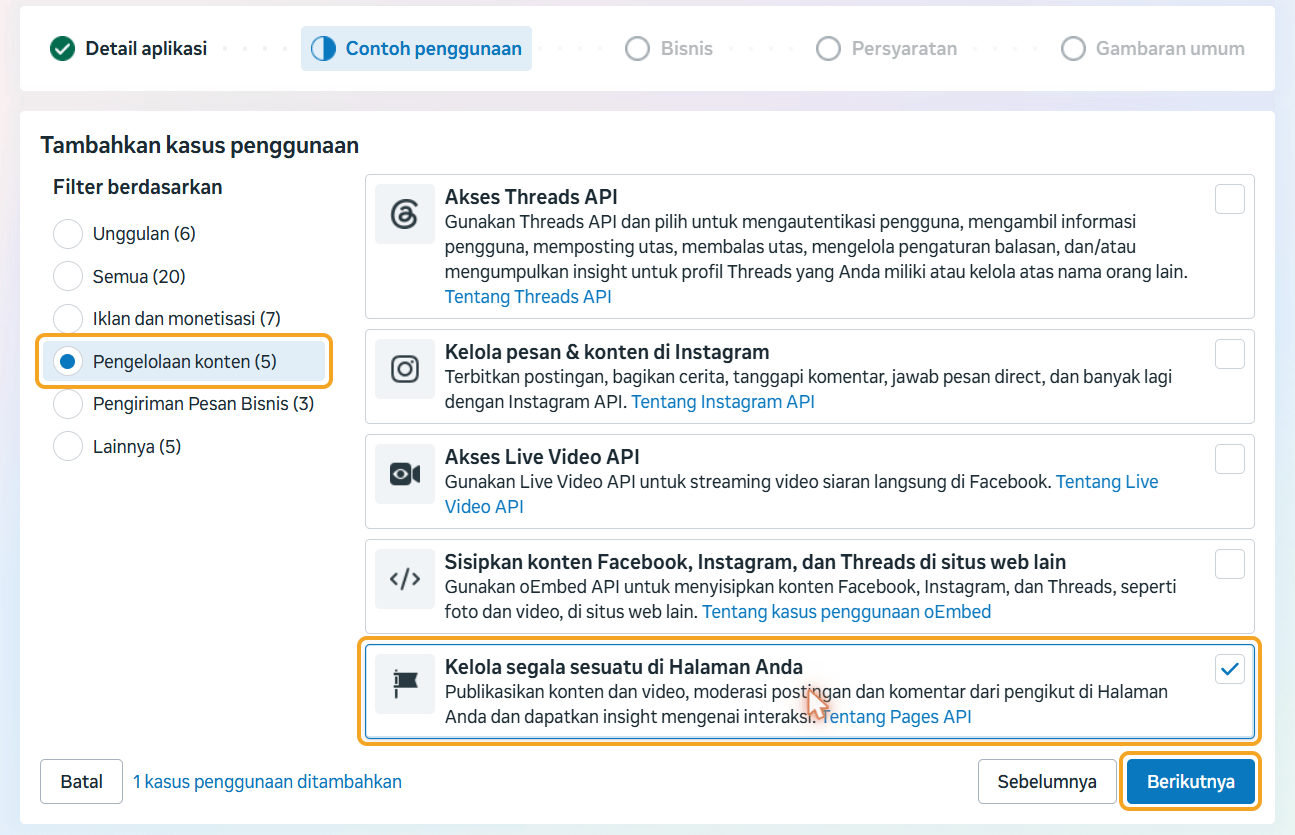Click the Live Video camera icon
The image size is (1295, 835).
point(405,474)
